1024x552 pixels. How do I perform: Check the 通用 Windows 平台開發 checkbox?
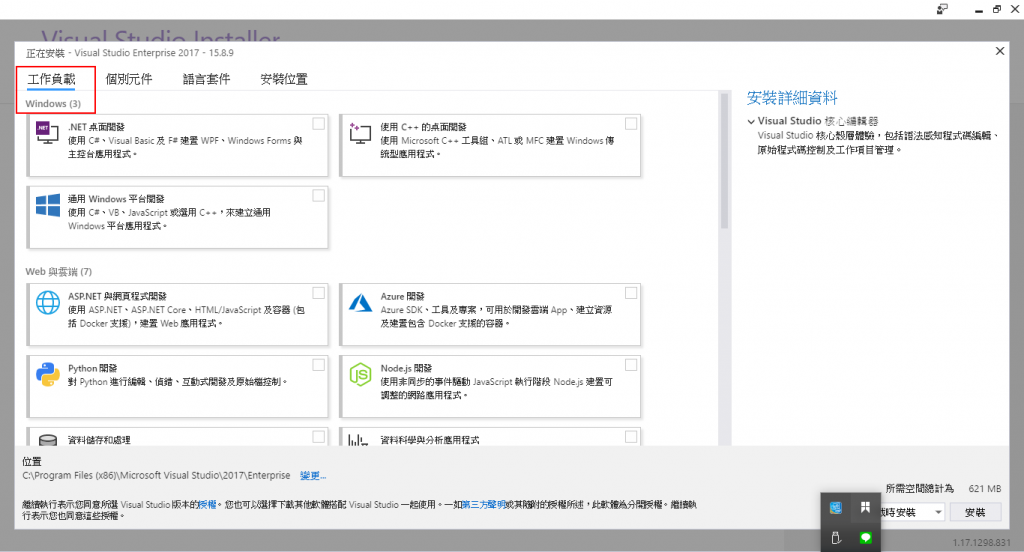click(319, 195)
